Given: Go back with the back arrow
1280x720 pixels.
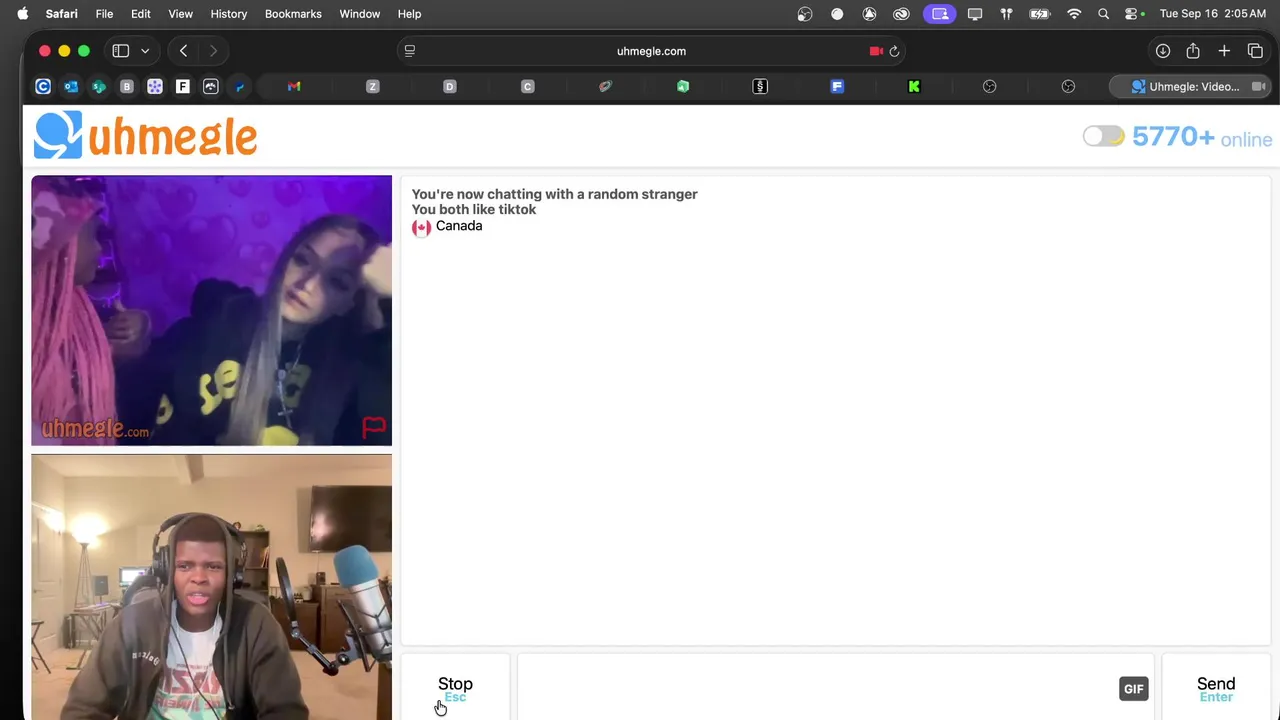Looking at the screenshot, I should pyautogui.click(x=183, y=51).
